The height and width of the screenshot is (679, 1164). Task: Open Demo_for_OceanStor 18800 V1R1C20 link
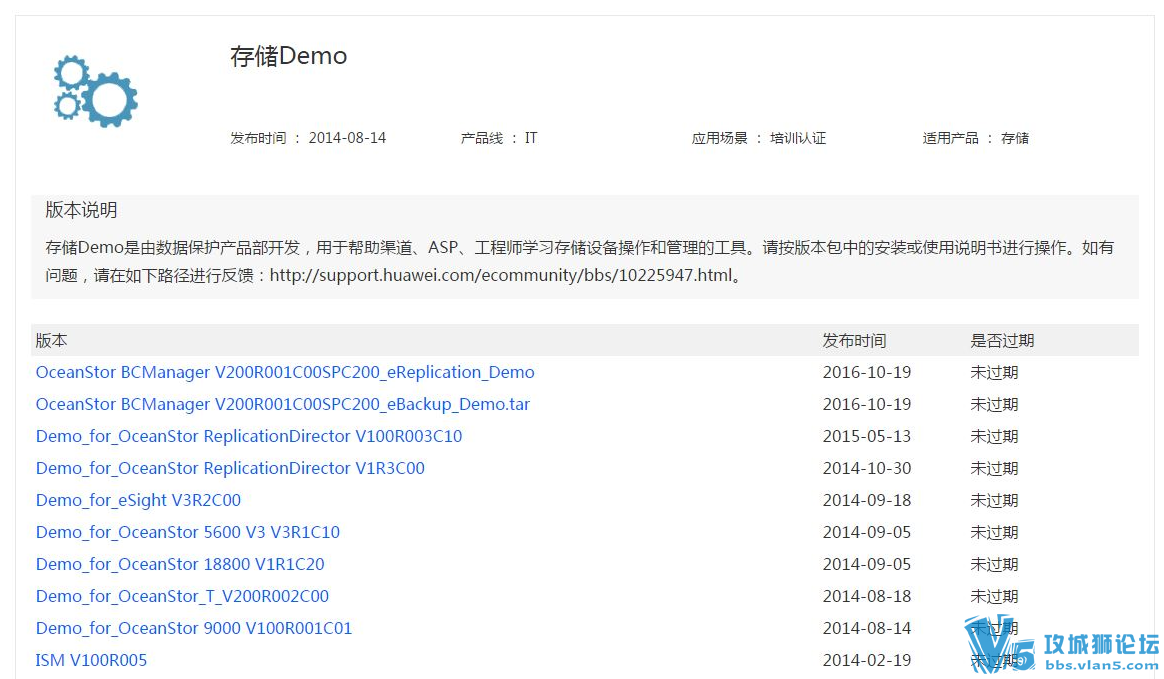click(x=180, y=564)
